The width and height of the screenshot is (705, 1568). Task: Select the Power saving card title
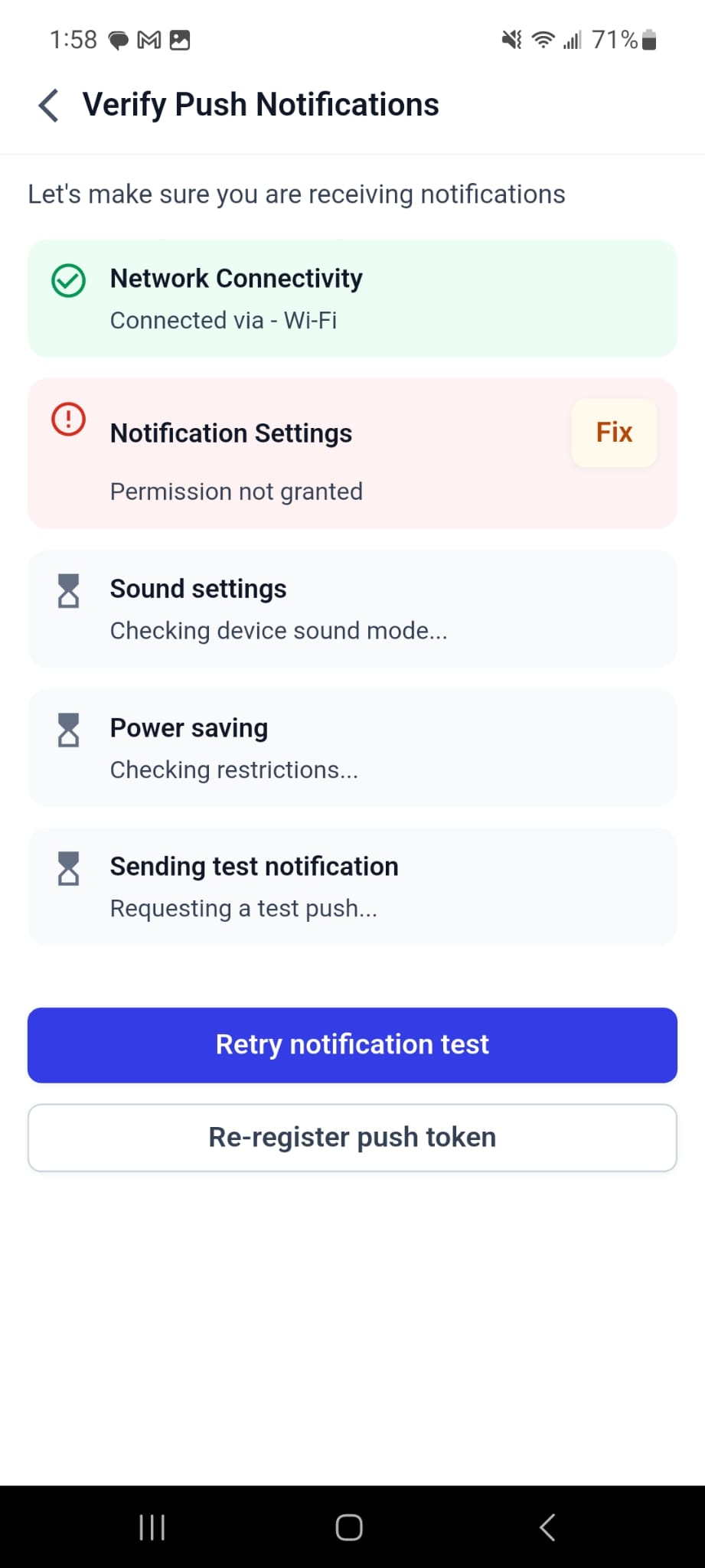tap(189, 727)
